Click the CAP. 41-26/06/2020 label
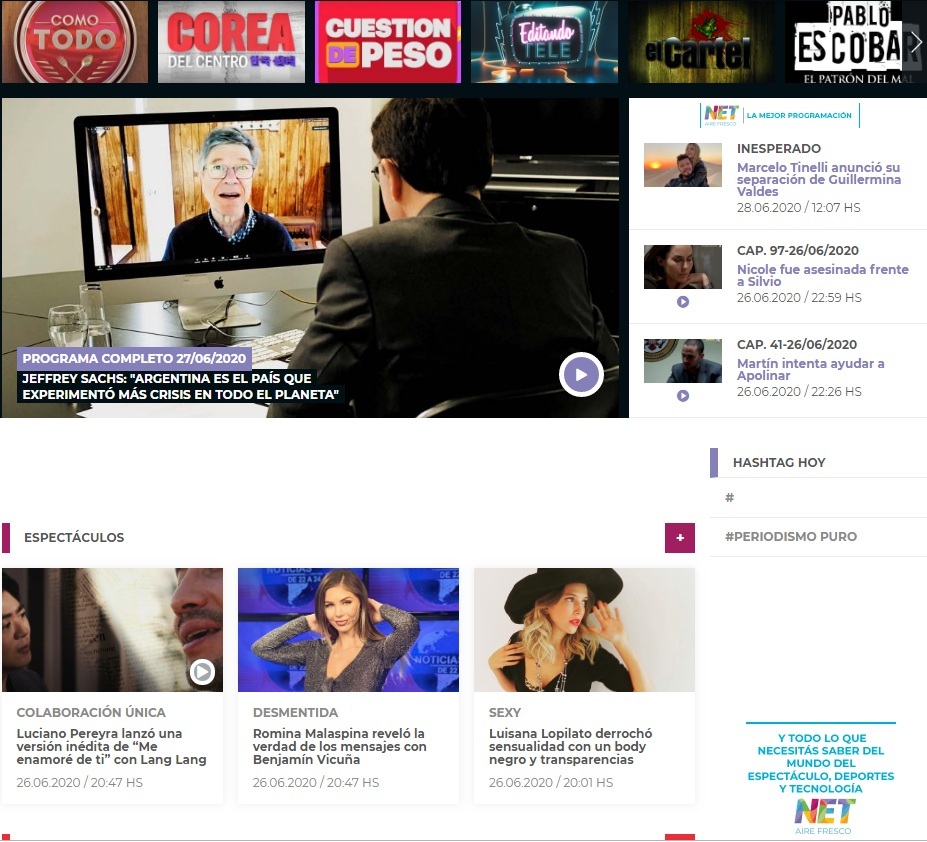This screenshot has height=842, width=927. point(797,344)
